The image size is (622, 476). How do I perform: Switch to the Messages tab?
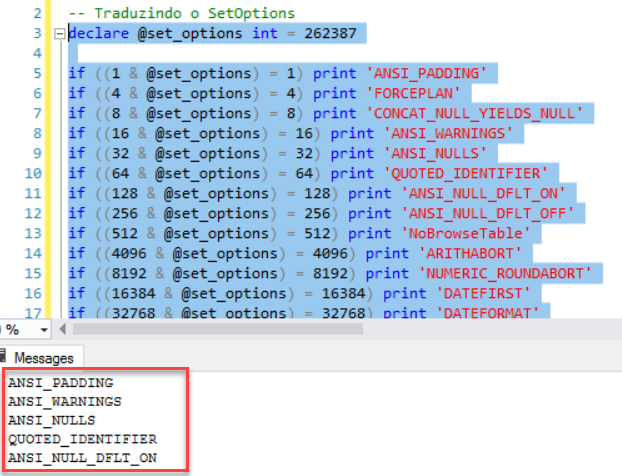(x=42, y=358)
